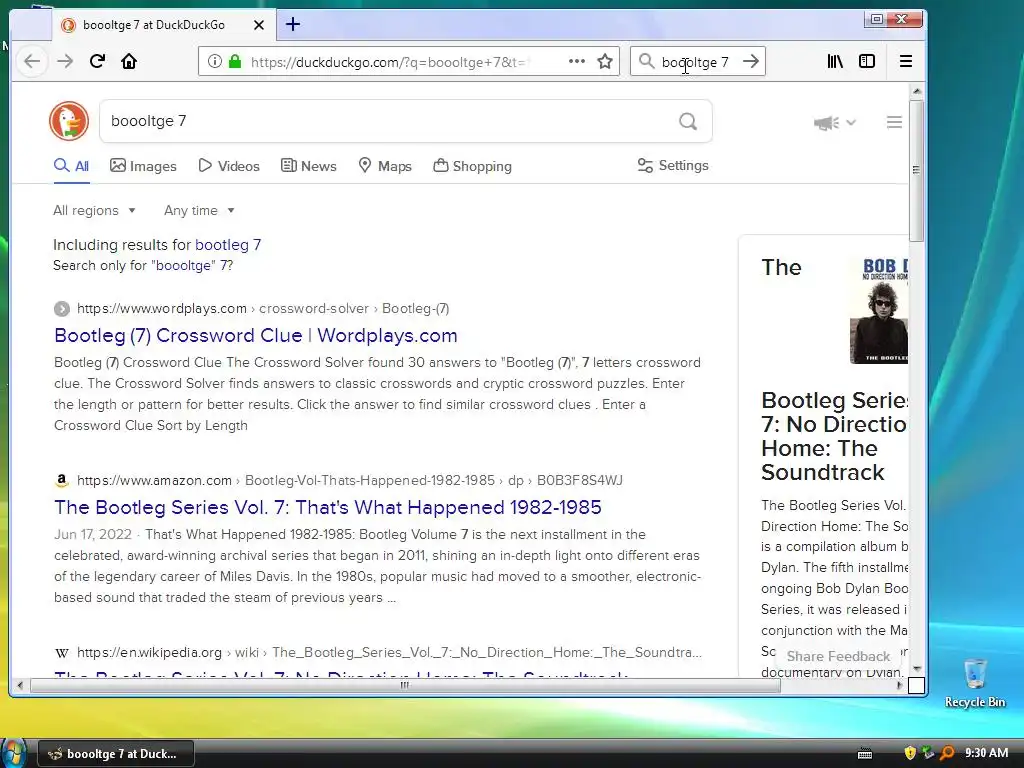1024x768 pixels.
Task: Click the Amazon result favicon
Action: [61, 481]
